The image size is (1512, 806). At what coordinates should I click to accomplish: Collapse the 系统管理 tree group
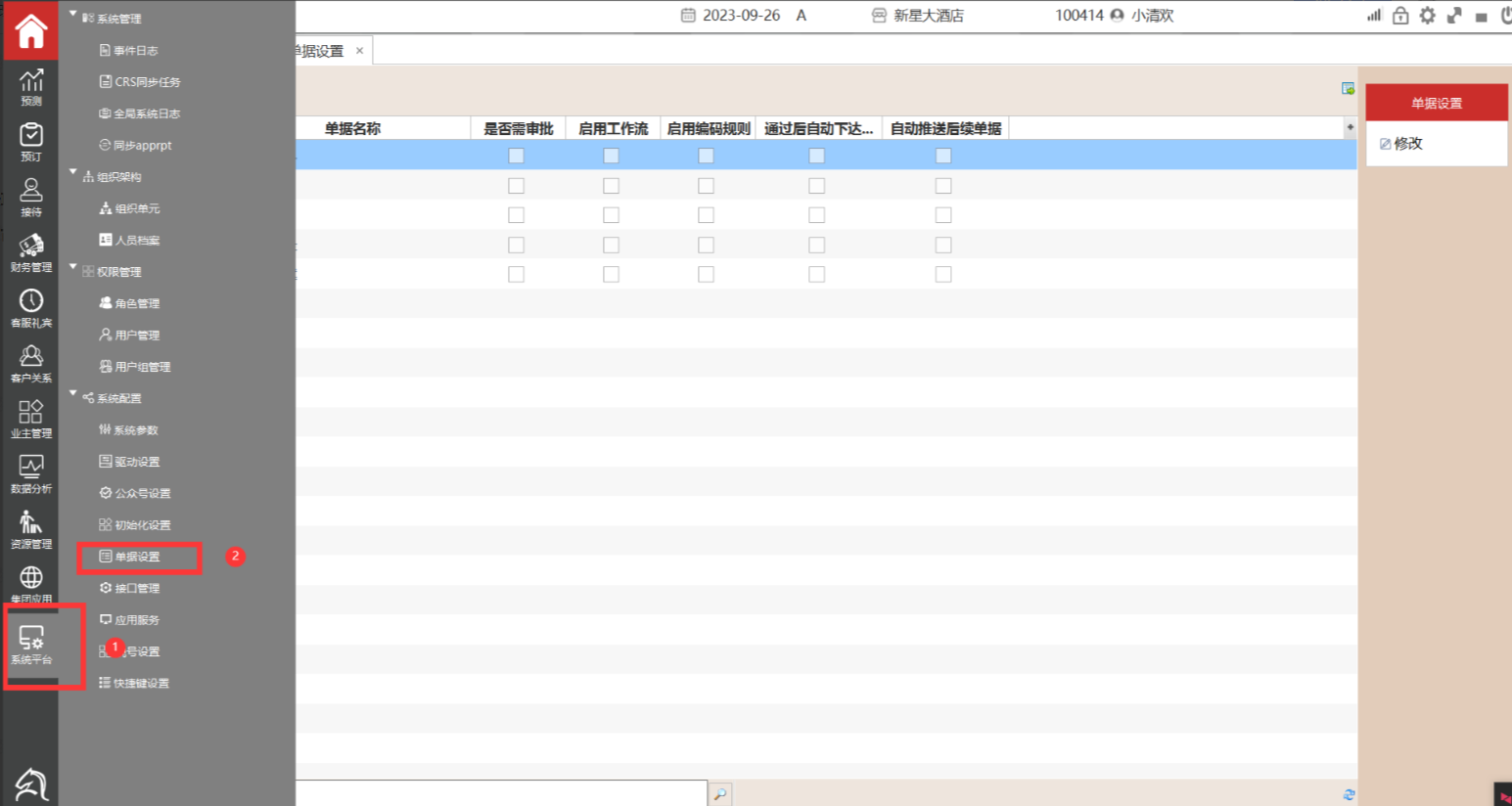(73, 15)
